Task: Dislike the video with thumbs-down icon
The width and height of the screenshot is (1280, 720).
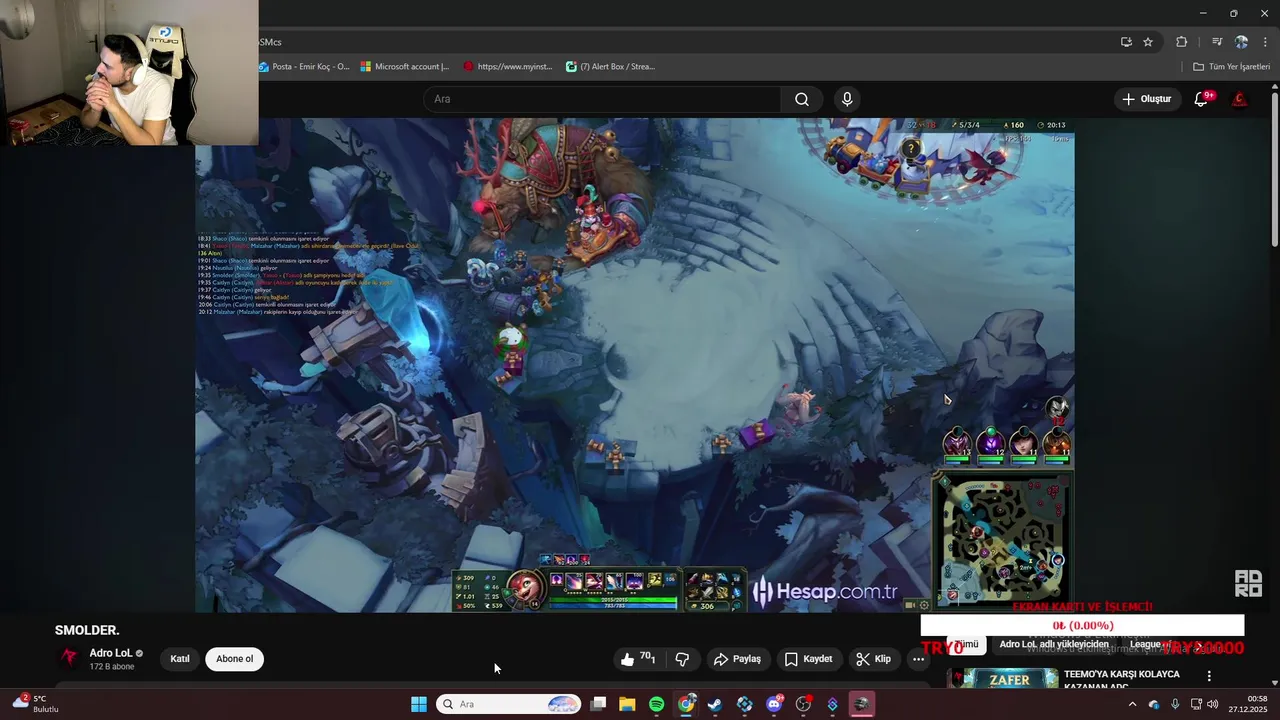Action: pos(682,659)
